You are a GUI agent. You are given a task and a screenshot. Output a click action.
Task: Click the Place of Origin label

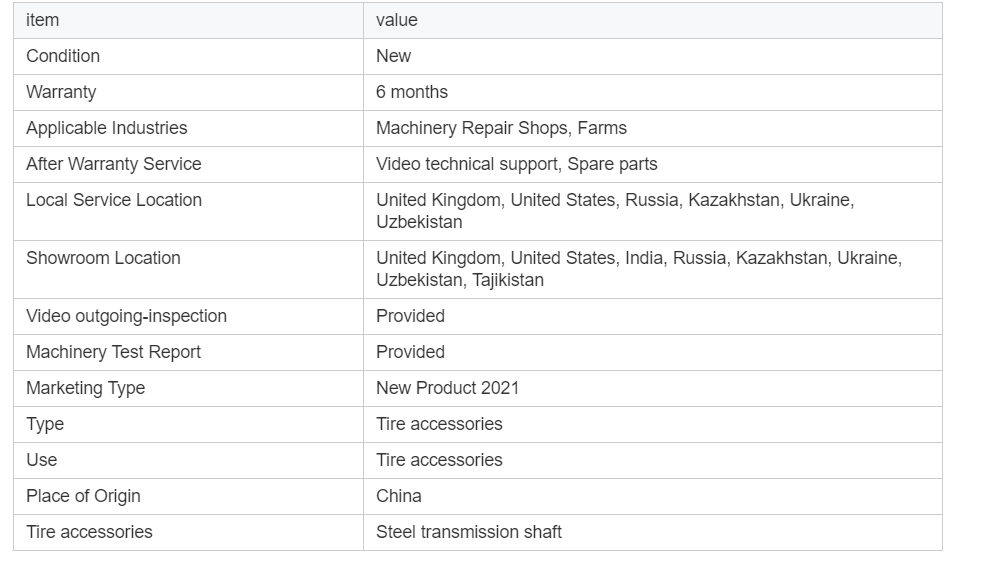click(83, 496)
